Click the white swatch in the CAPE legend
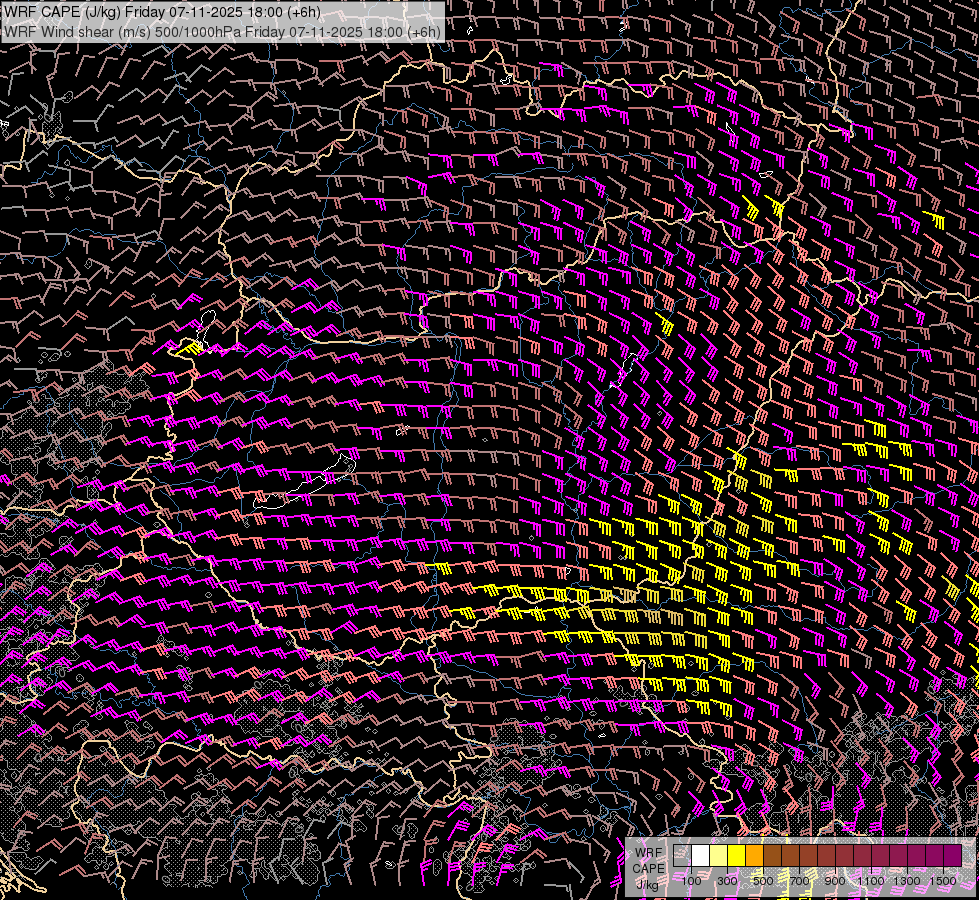979x900 pixels. 701,855
